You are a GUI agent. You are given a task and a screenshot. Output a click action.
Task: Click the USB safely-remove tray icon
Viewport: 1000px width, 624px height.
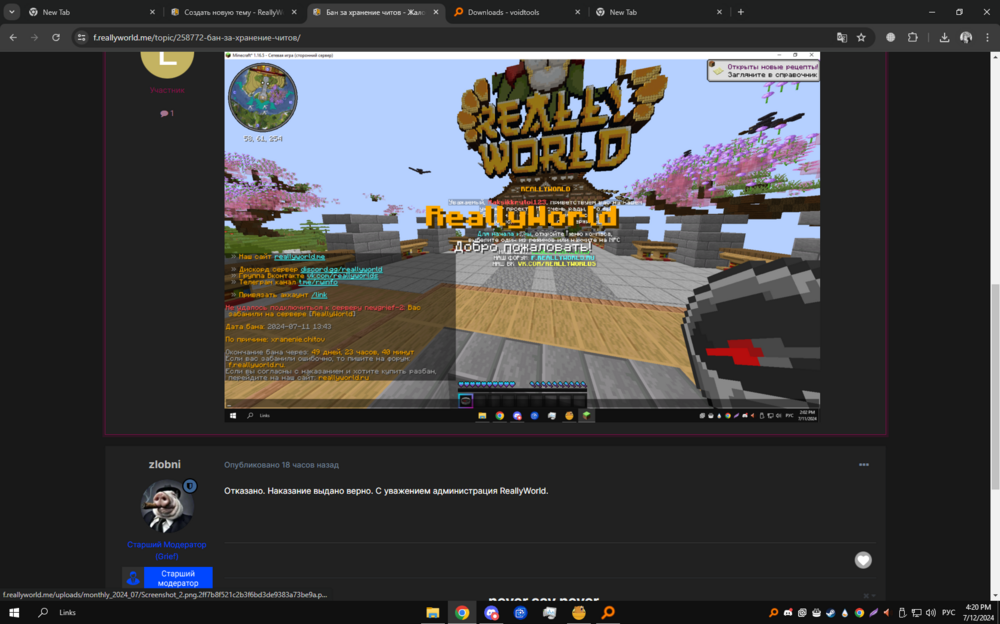point(902,613)
